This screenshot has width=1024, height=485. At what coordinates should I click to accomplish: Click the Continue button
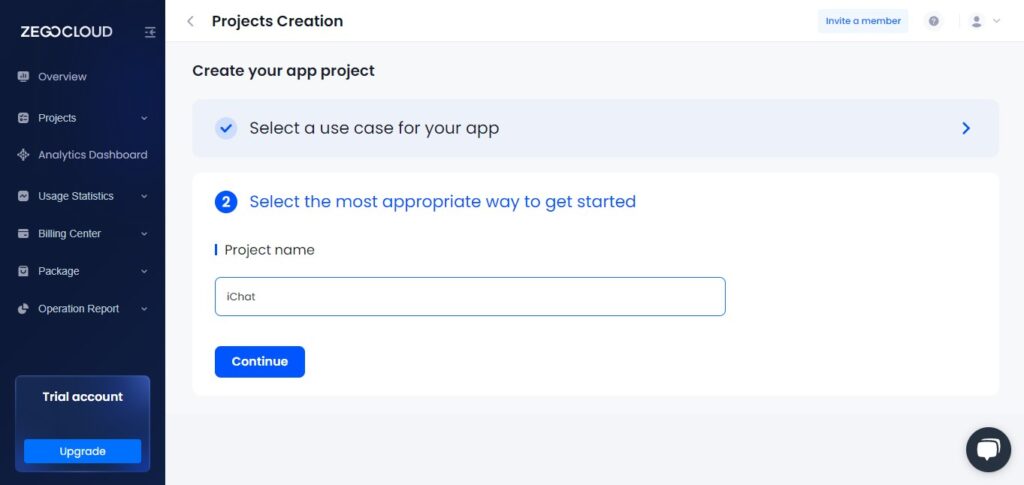[260, 362]
